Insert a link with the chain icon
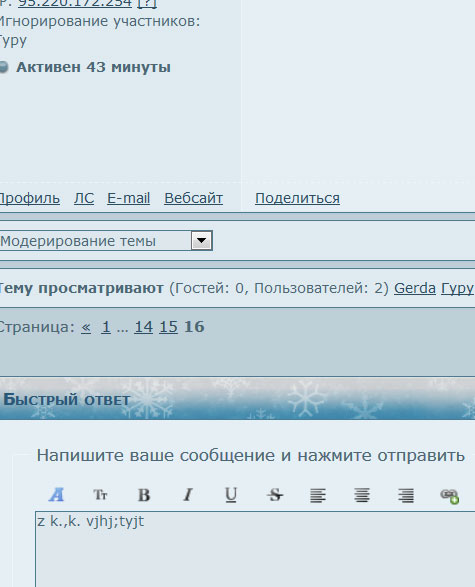Viewport: 475px width, 587px height. 450,496
